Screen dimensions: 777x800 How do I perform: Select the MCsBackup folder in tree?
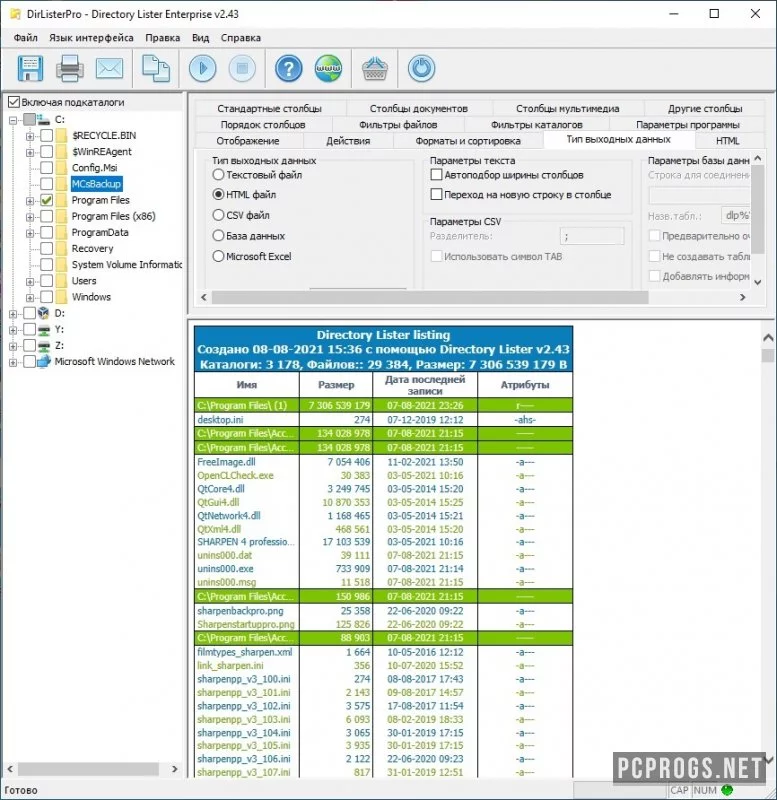(96, 184)
